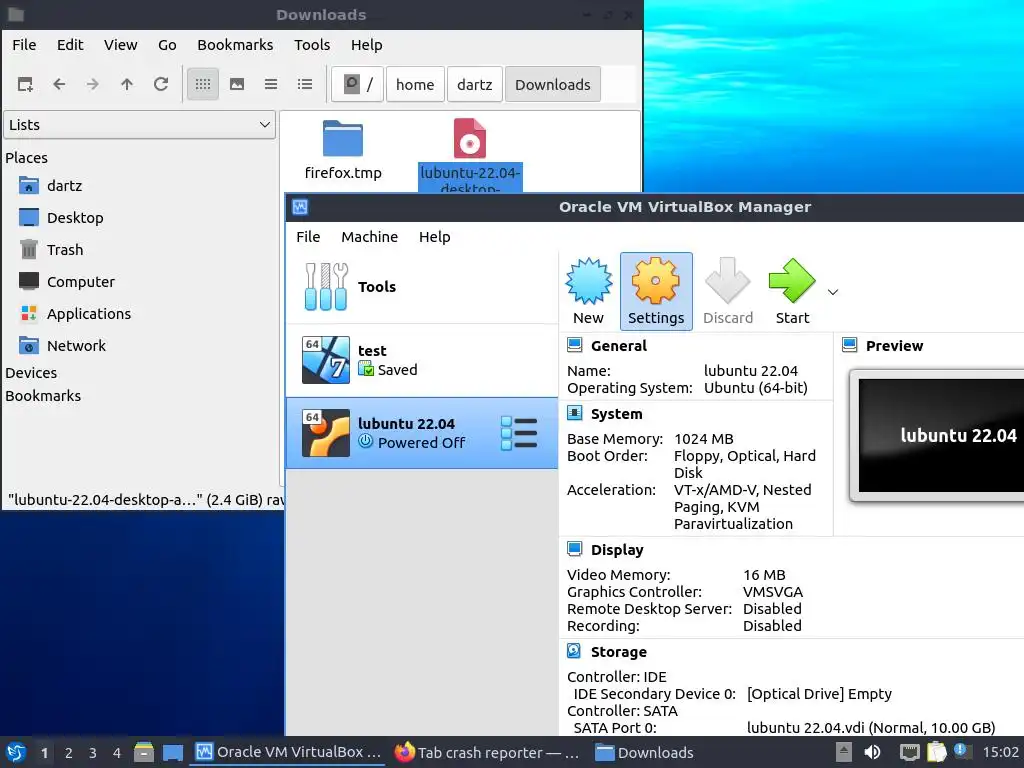The width and height of the screenshot is (1024, 768).
Task: Click the show desktop taskbar icon
Action: coord(173,752)
